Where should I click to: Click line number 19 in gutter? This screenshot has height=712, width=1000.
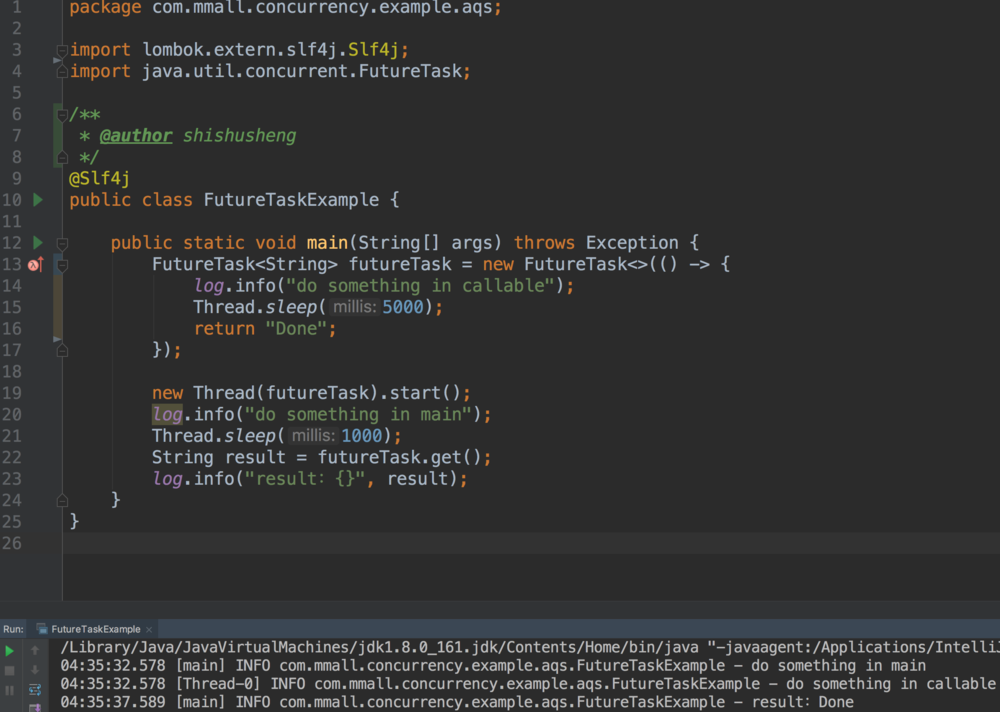11,393
